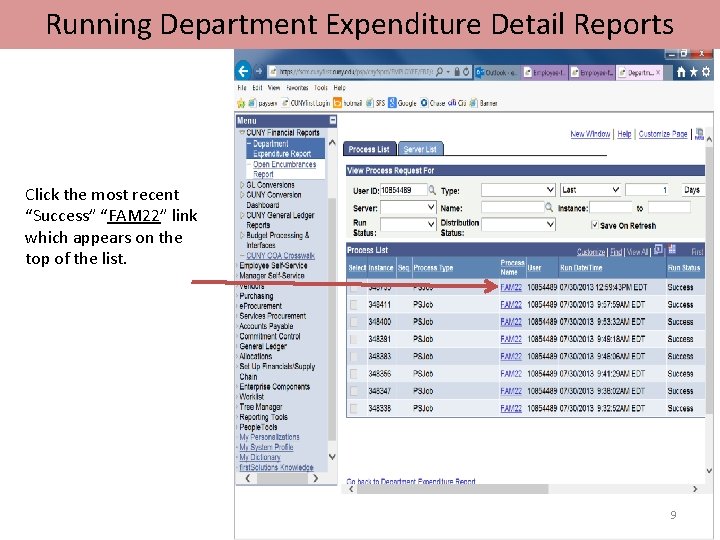Tick the Select checkbox for instance 348383
This screenshot has width=720, height=540.
coord(354,356)
